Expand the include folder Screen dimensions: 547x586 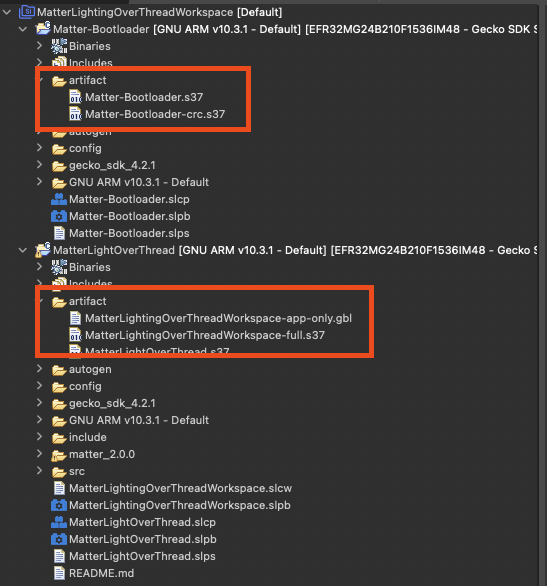(x=39, y=437)
